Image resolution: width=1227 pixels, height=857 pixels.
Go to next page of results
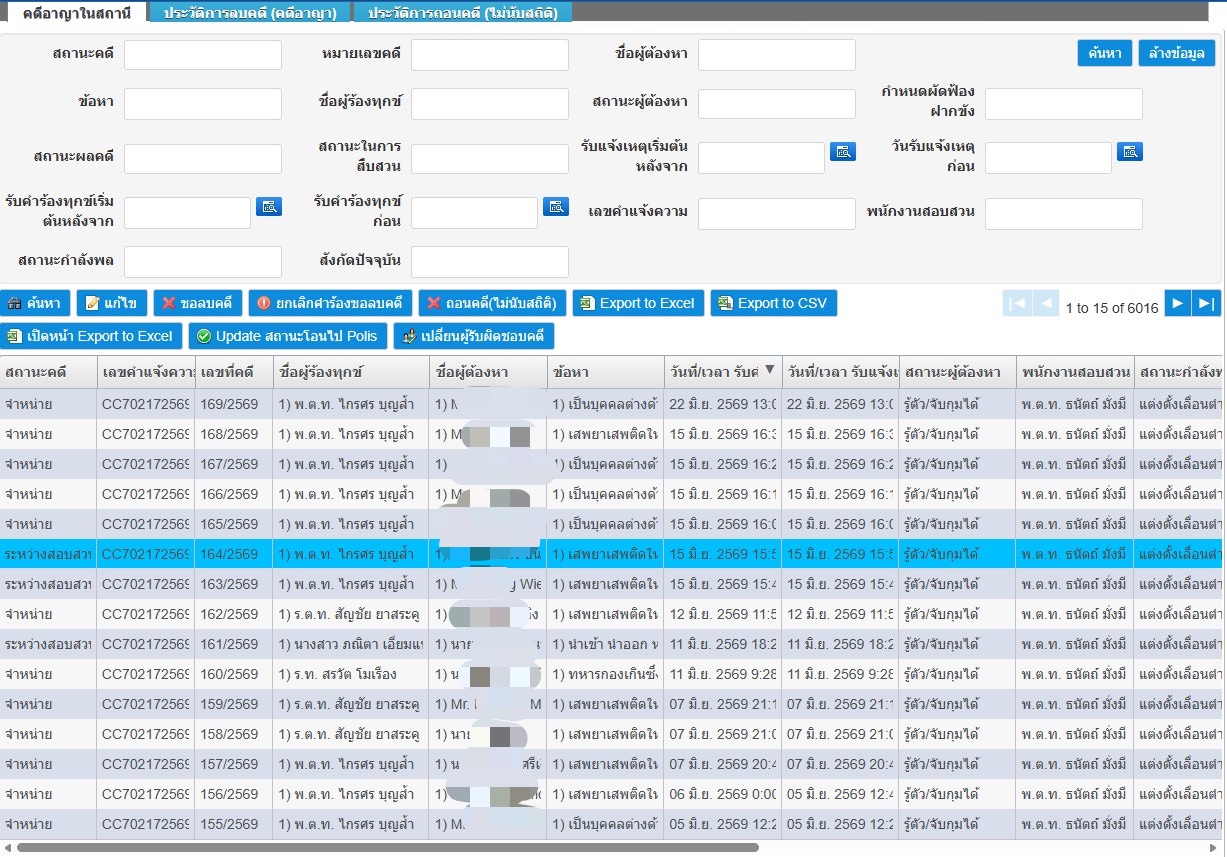tap(1178, 303)
